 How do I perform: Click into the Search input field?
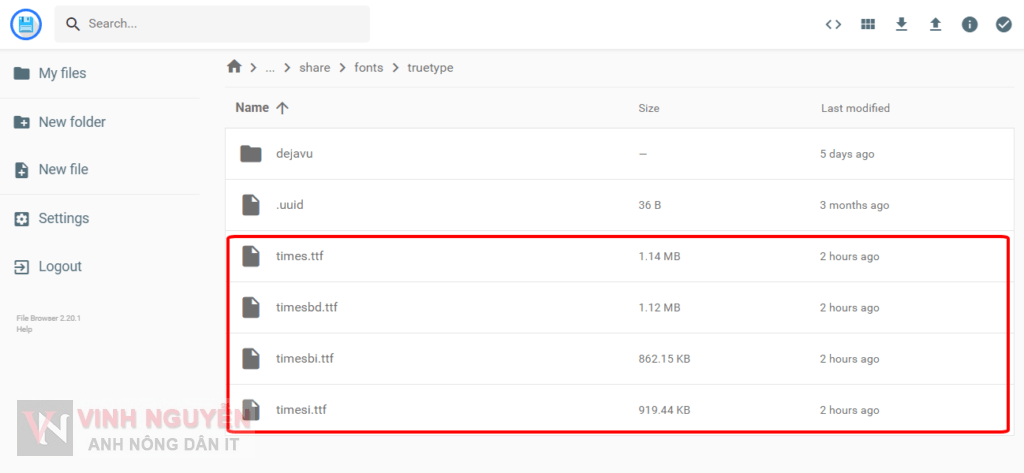220,23
